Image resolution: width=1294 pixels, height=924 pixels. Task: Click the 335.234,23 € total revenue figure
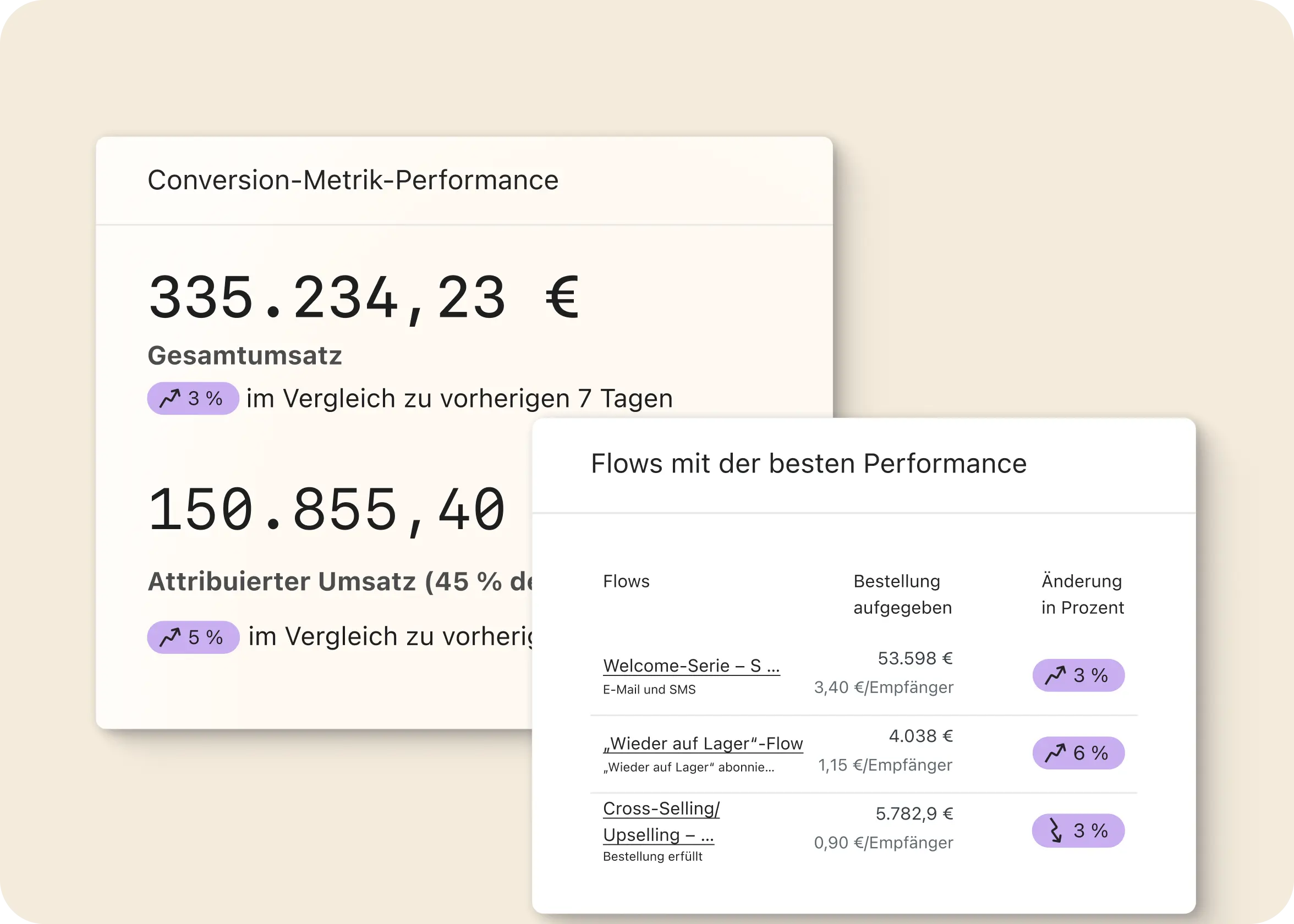coord(364,298)
